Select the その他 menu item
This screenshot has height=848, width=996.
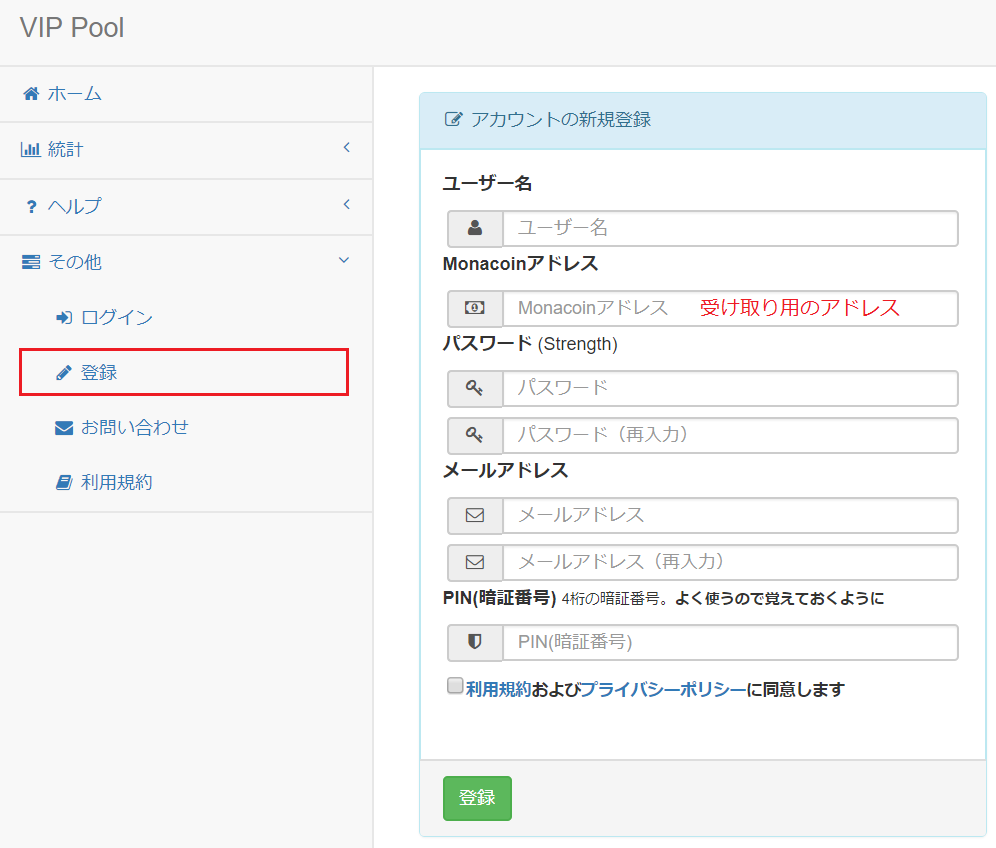pyautogui.click(x=186, y=262)
